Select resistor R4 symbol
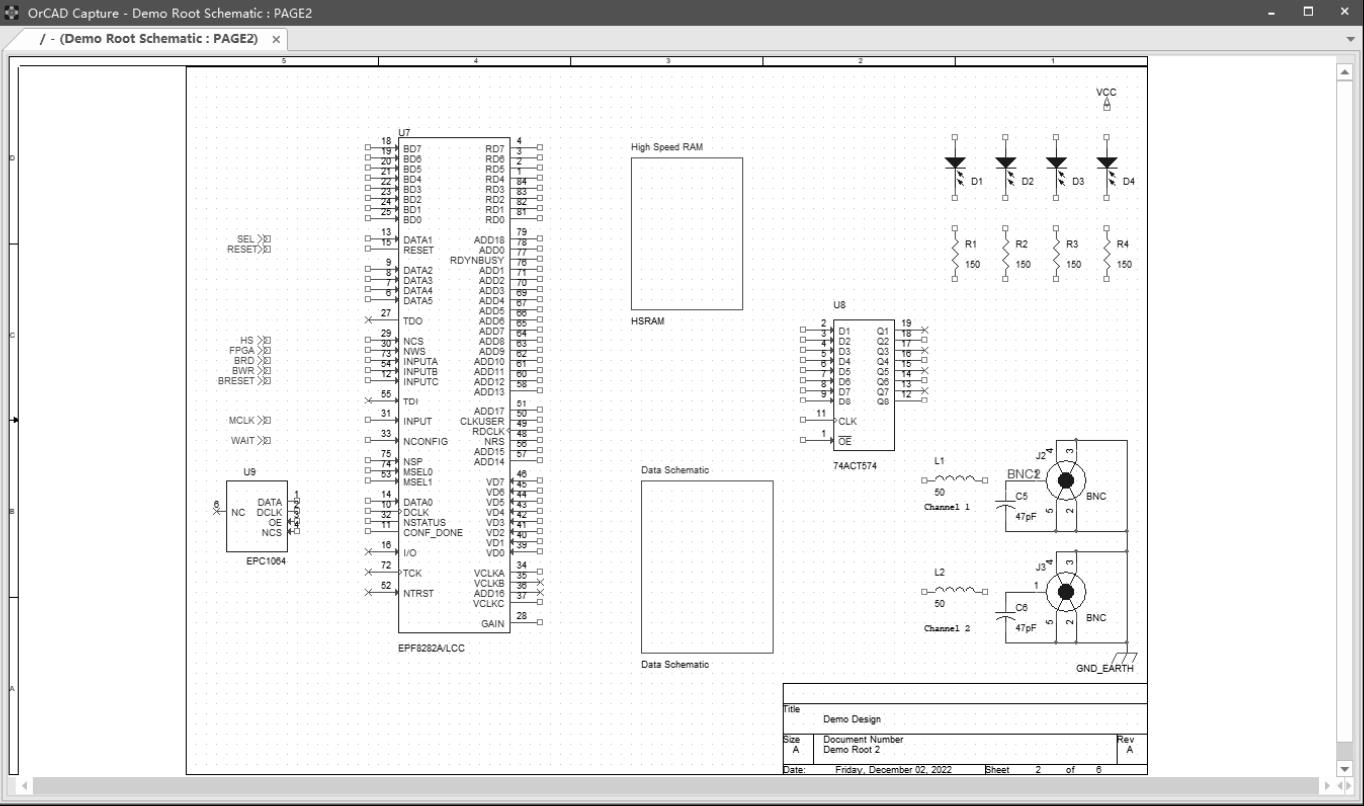The image size is (1364, 806). 1107,254
